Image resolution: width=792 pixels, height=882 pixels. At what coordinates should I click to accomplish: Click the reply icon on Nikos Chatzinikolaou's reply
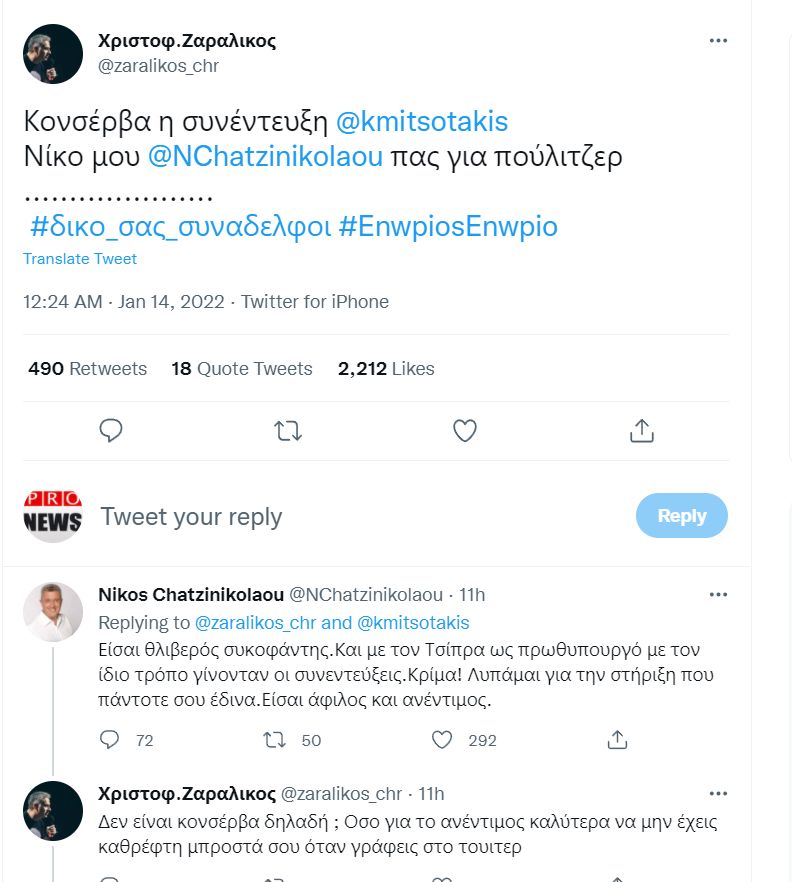[x=112, y=740]
